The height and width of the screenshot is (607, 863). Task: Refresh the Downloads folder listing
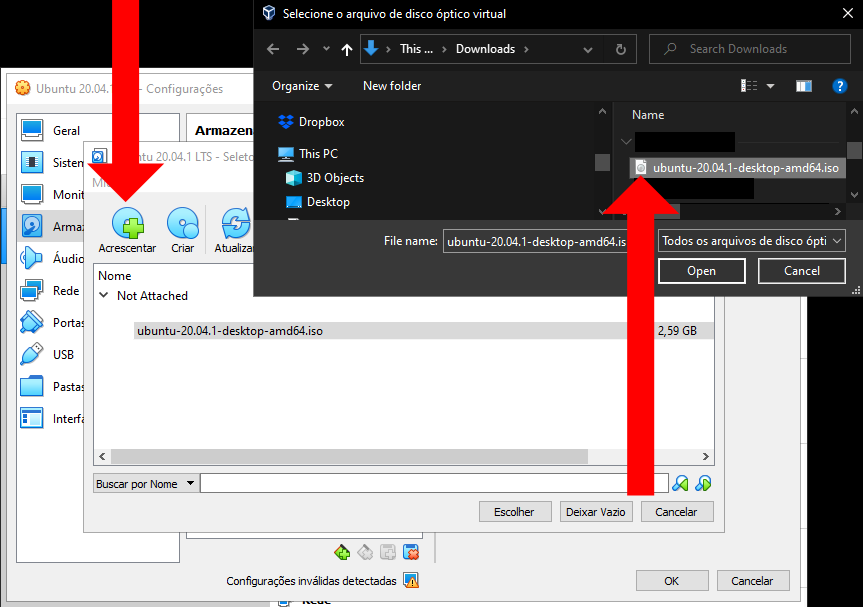pyautogui.click(x=621, y=50)
